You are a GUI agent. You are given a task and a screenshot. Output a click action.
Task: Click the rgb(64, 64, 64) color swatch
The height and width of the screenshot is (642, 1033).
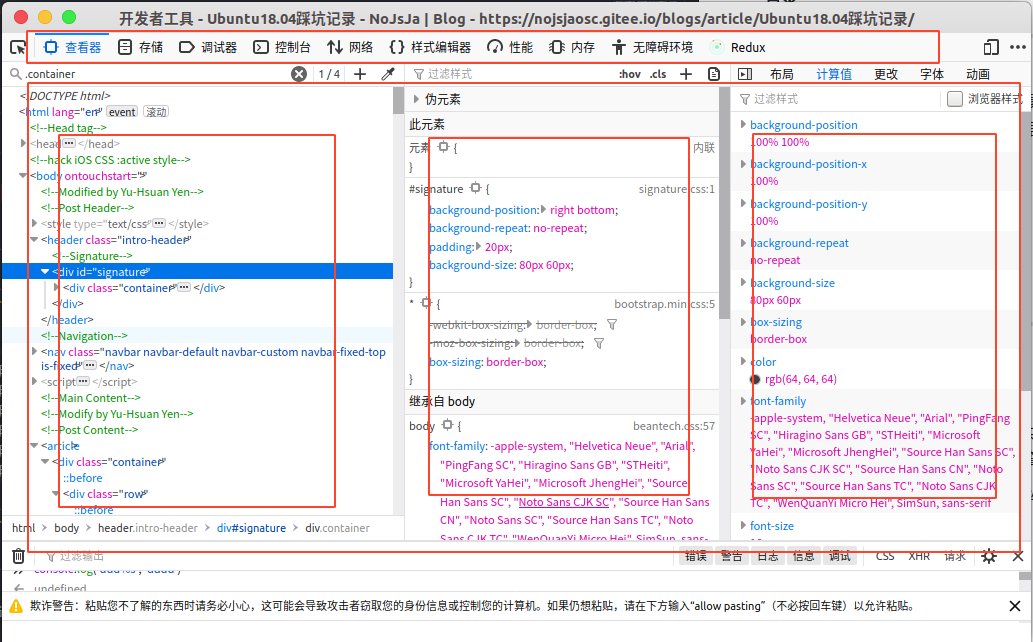click(756, 379)
